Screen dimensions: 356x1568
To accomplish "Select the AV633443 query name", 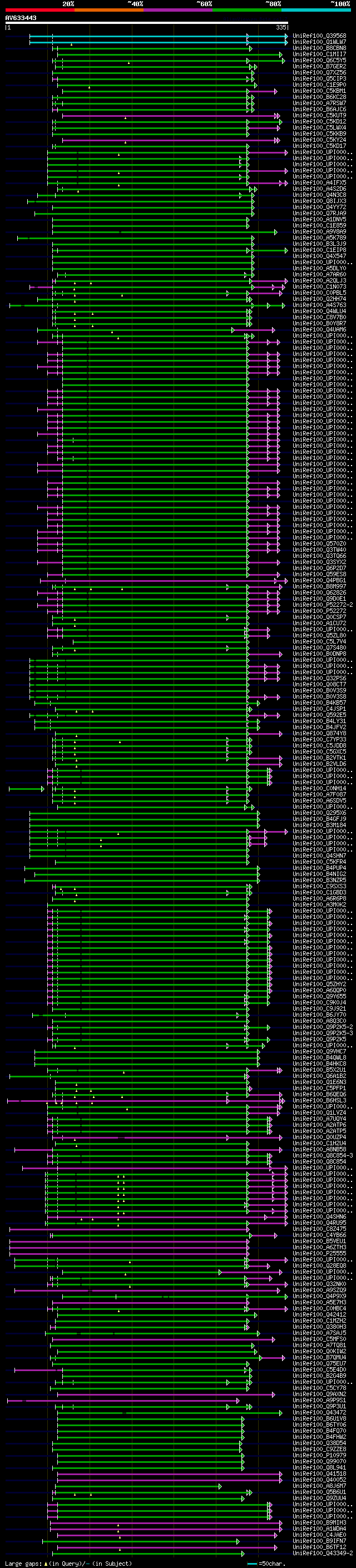I will click(x=21, y=18).
